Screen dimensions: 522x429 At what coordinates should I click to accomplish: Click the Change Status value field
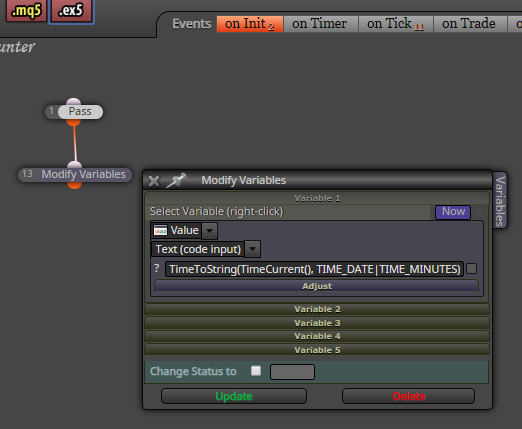click(x=292, y=372)
